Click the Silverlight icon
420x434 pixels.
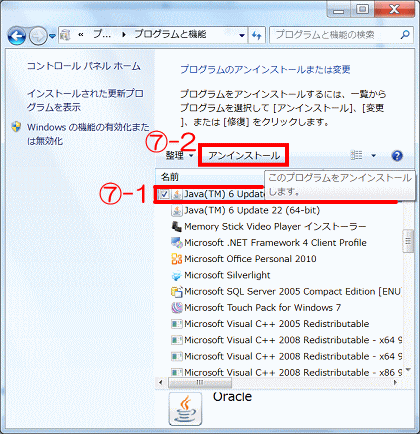[177, 275]
